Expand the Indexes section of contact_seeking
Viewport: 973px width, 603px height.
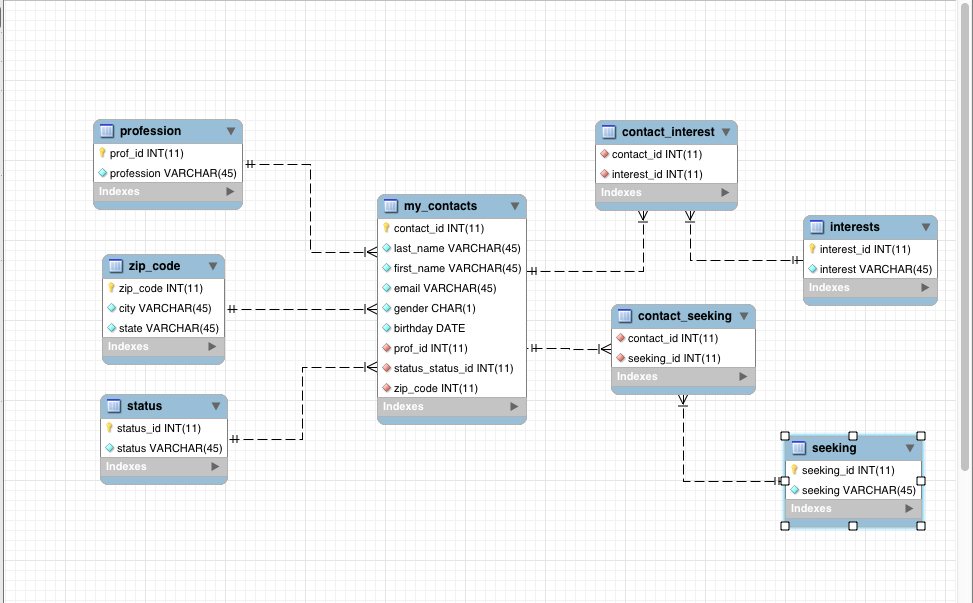tap(743, 377)
